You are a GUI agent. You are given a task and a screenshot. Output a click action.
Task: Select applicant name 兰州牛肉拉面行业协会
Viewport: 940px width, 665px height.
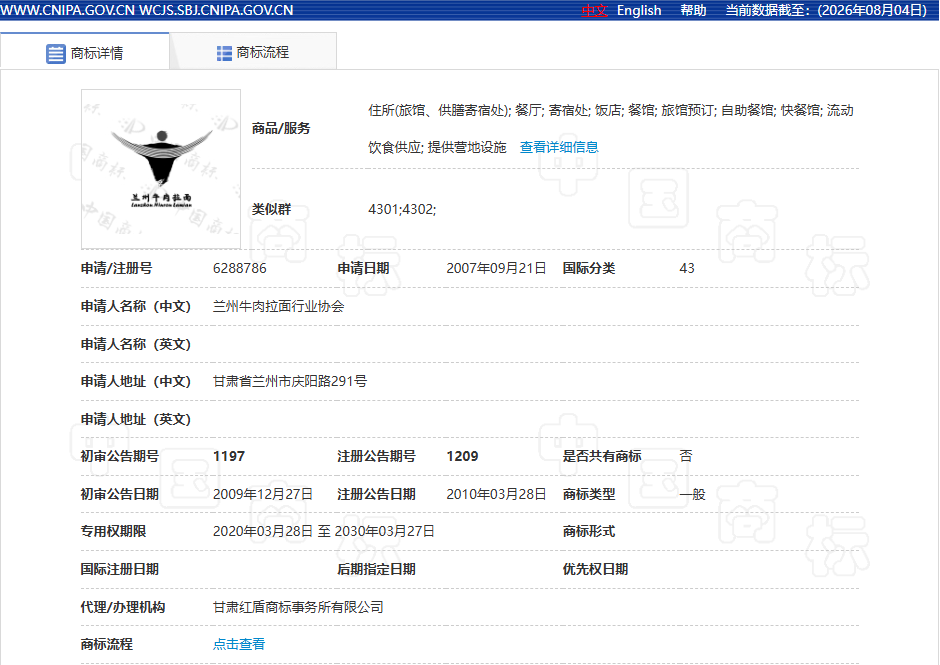point(279,306)
